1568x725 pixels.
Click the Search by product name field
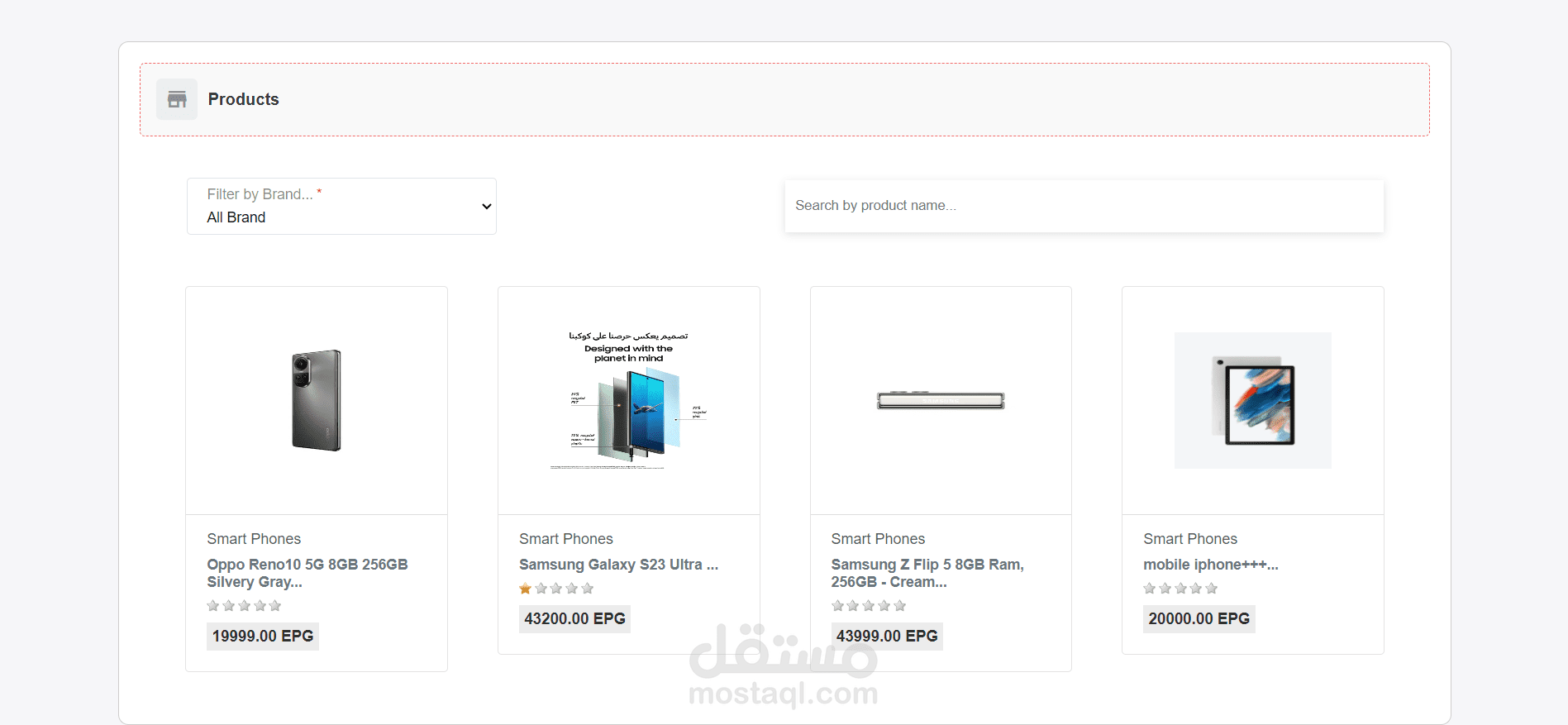1084,206
